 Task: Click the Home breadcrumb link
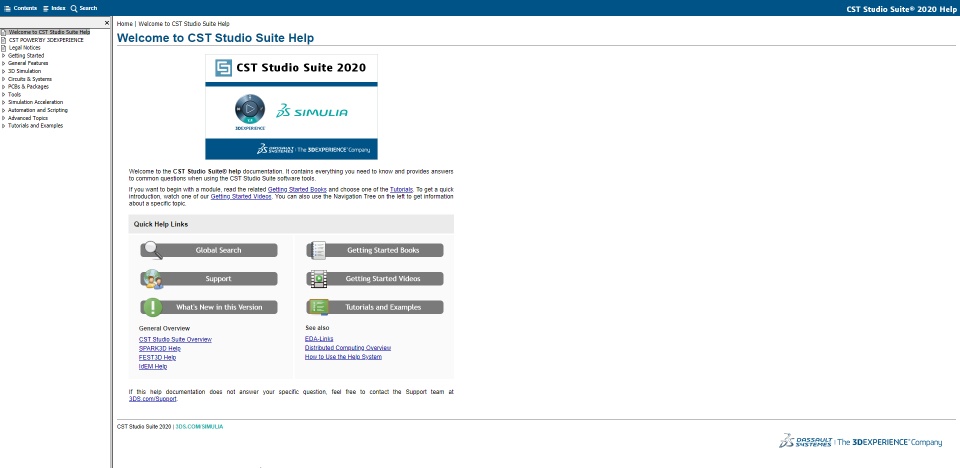124,24
